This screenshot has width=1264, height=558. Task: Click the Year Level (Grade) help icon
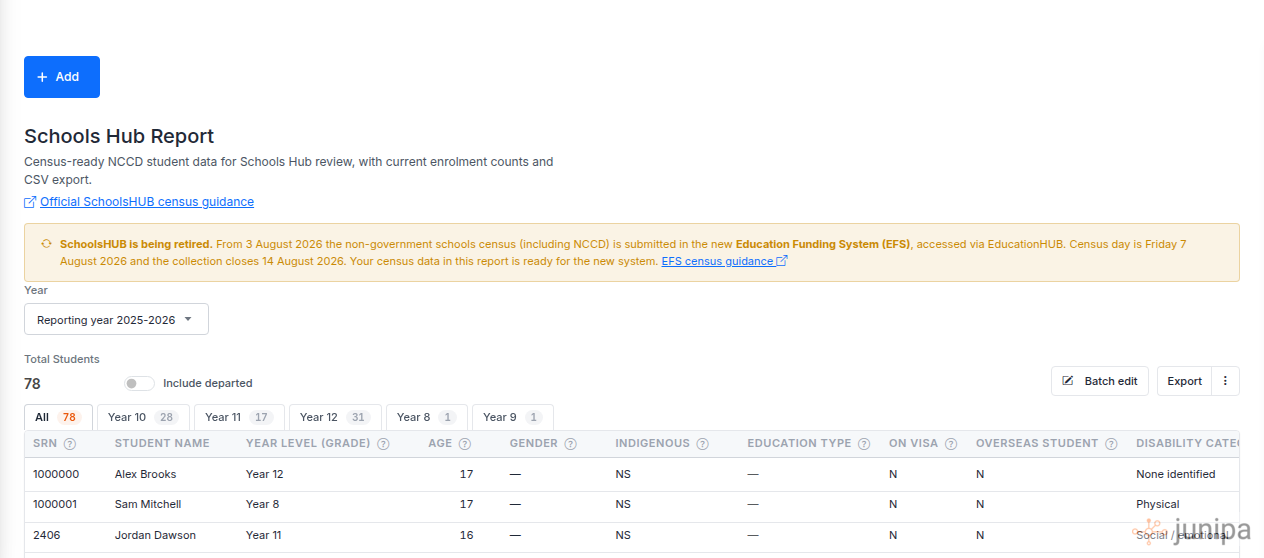[383, 444]
